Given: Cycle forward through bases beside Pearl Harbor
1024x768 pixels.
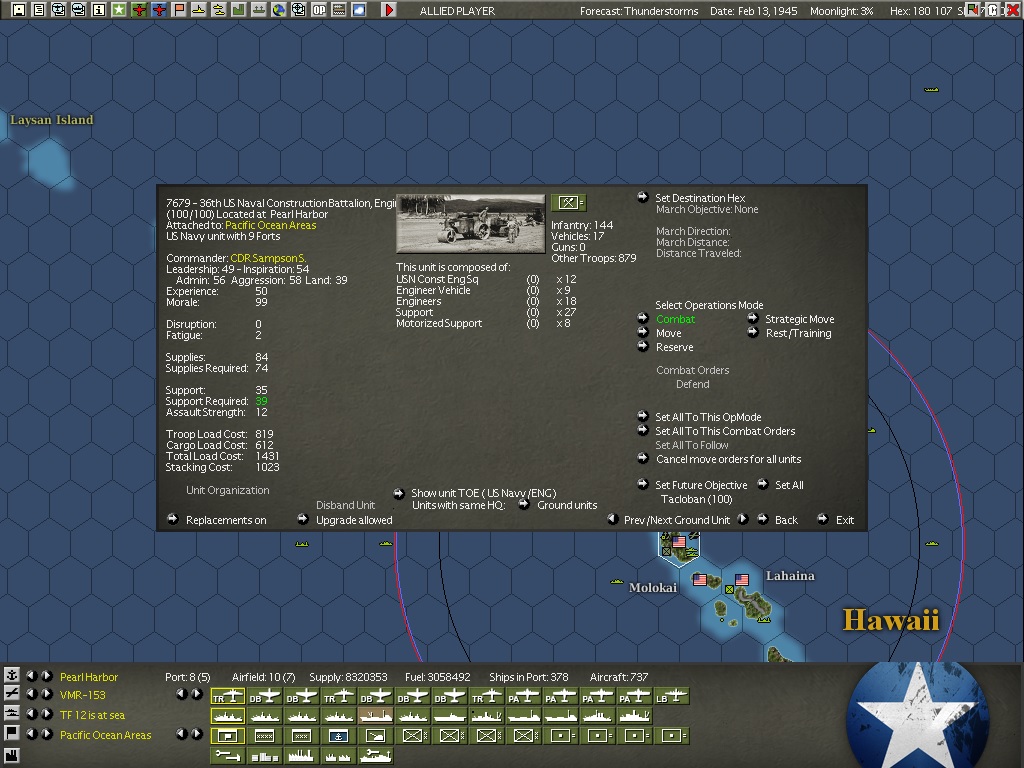Looking at the screenshot, I should (x=46, y=677).
